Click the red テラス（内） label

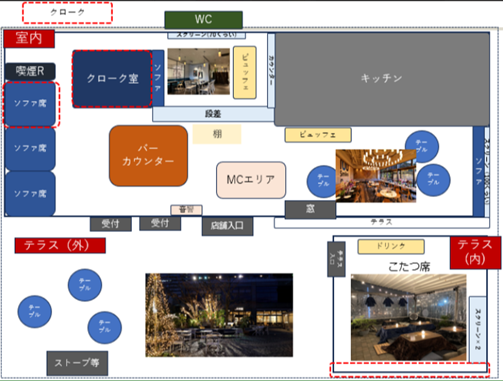coord(475,252)
